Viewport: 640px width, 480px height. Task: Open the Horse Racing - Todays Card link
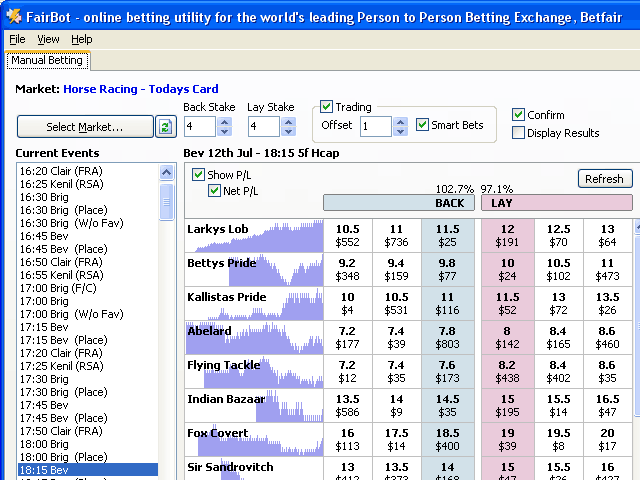pyautogui.click(x=141, y=89)
